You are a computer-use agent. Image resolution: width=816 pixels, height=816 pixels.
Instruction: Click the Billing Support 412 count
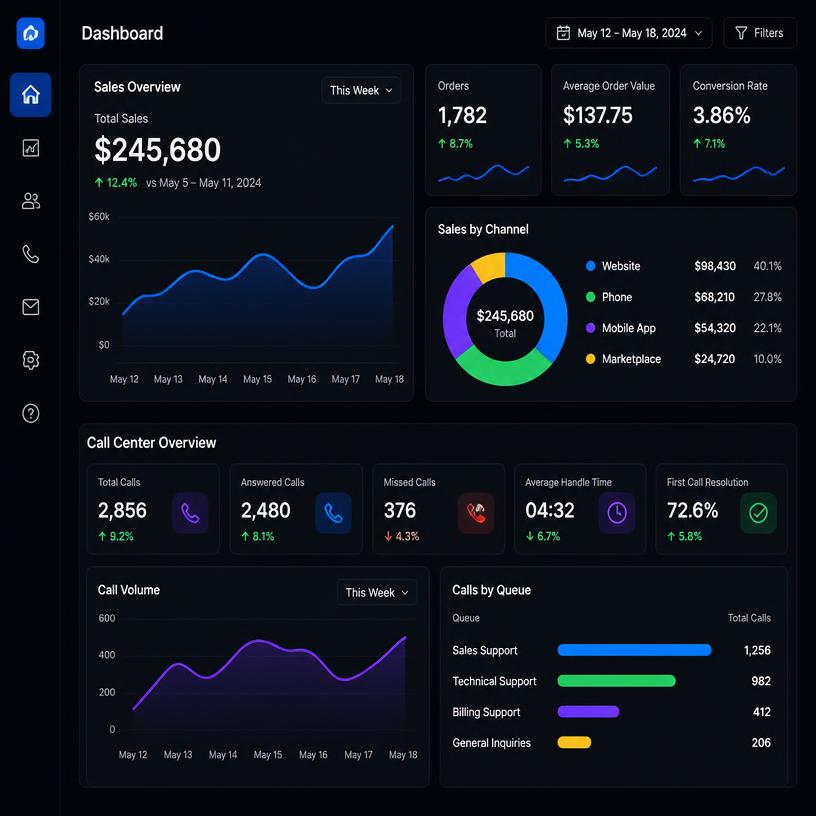point(762,711)
